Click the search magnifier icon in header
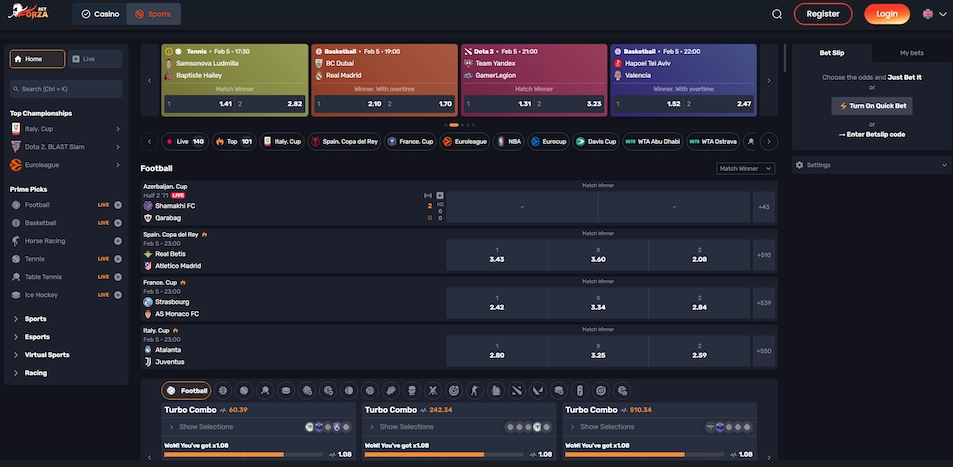This screenshot has width=953, height=467. (777, 14)
